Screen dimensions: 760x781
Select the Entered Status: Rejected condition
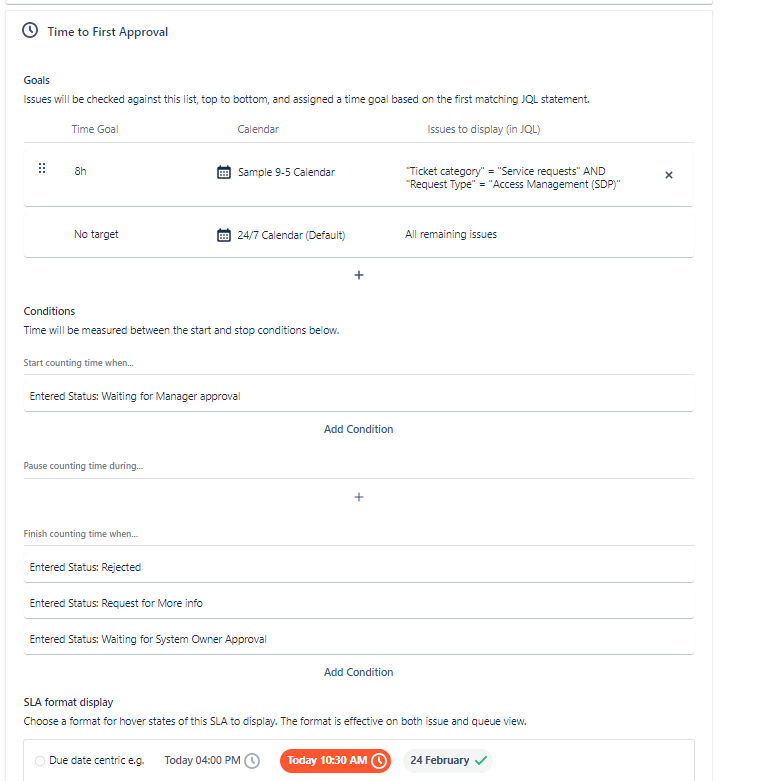(x=359, y=567)
